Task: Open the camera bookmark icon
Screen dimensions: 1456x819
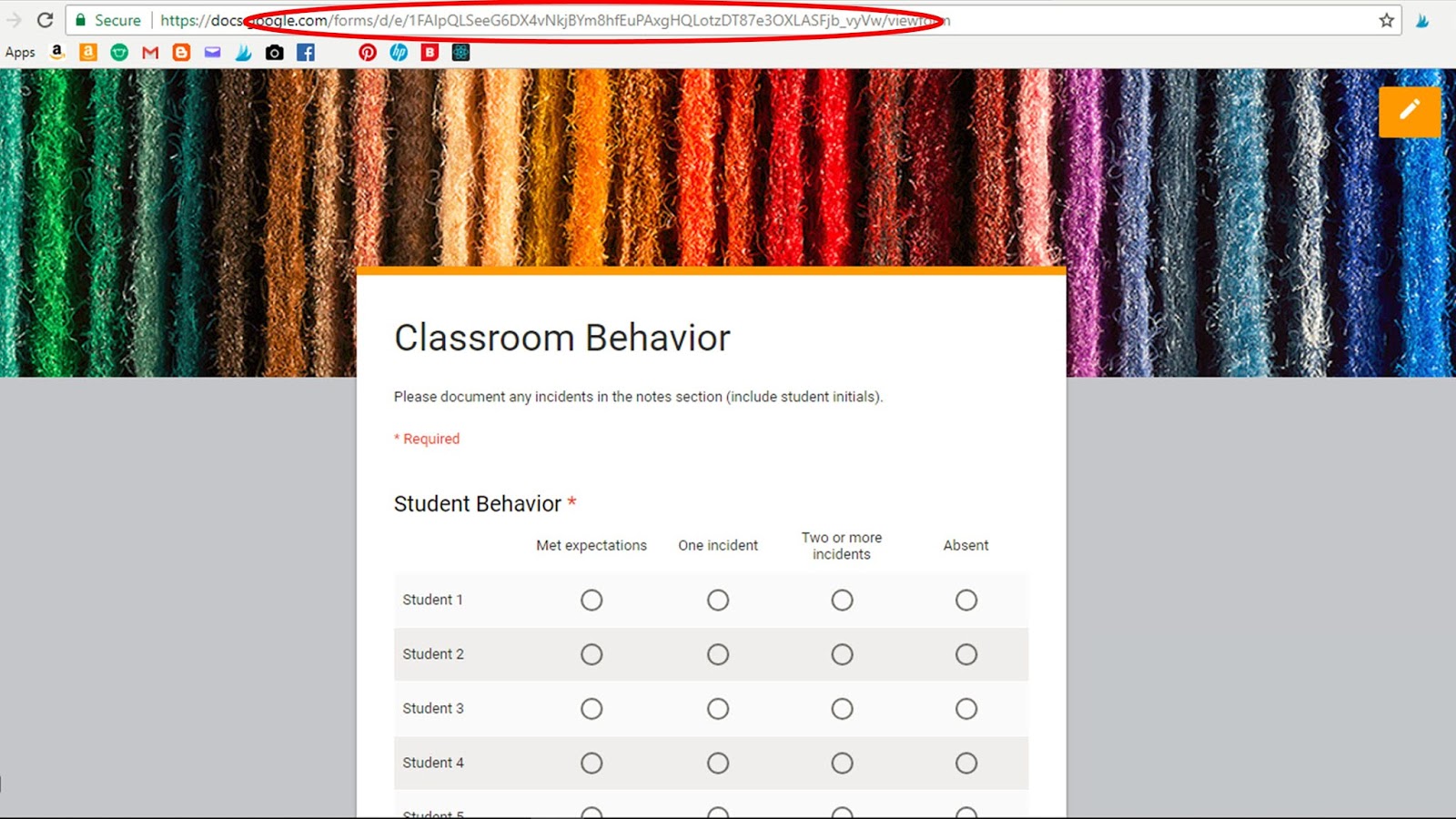Action: tap(274, 52)
